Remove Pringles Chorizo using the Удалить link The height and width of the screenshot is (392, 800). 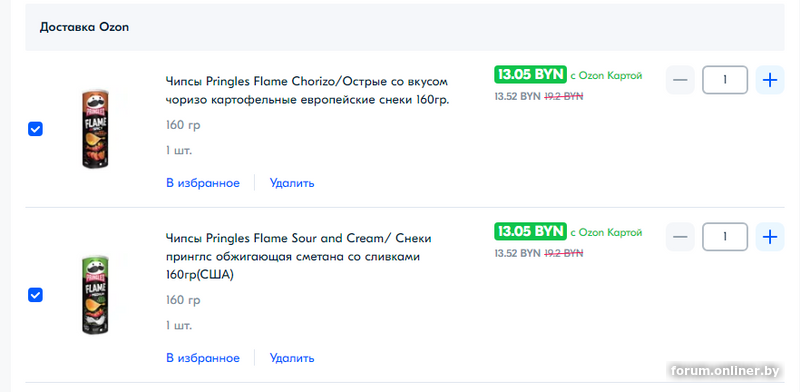click(292, 183)
